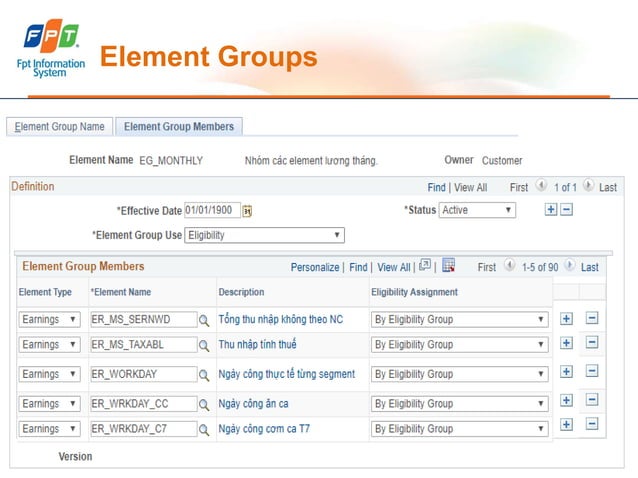Open Element Type dropdown for ER_MS_SERNWD
Image resolution: width=638 pixels, height=478 pixels.
[x=49, y=320]
